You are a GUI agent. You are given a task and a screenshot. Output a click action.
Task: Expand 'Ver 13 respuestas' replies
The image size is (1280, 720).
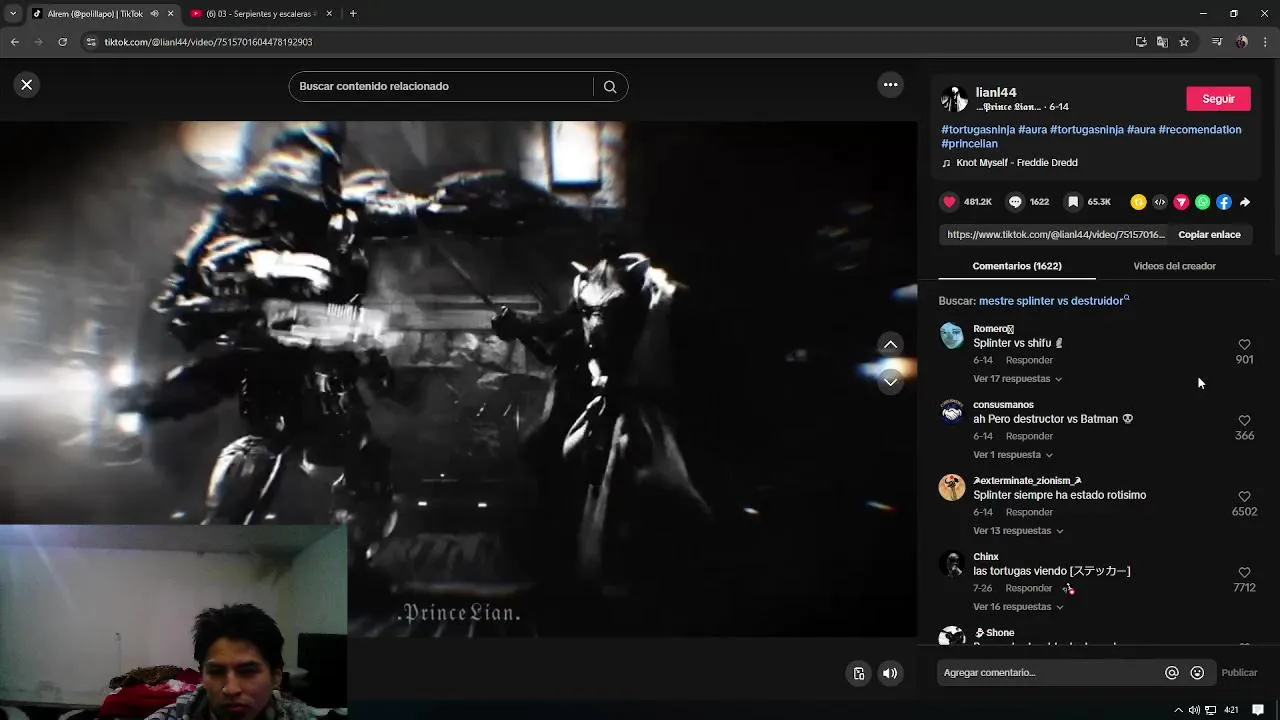pyautogui.click(x=1018, y=531)
